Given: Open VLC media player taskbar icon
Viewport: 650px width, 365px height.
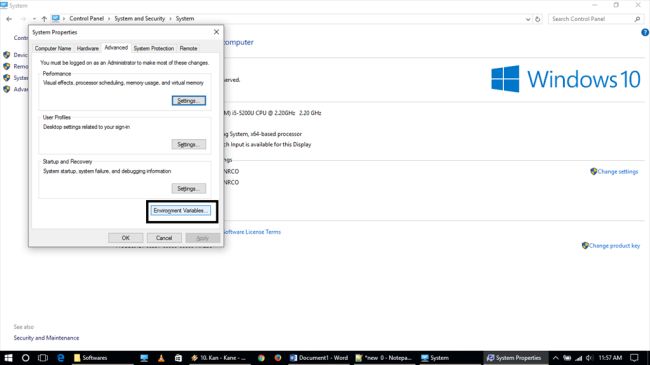Looking at the screenshot, I should (161, 358).
